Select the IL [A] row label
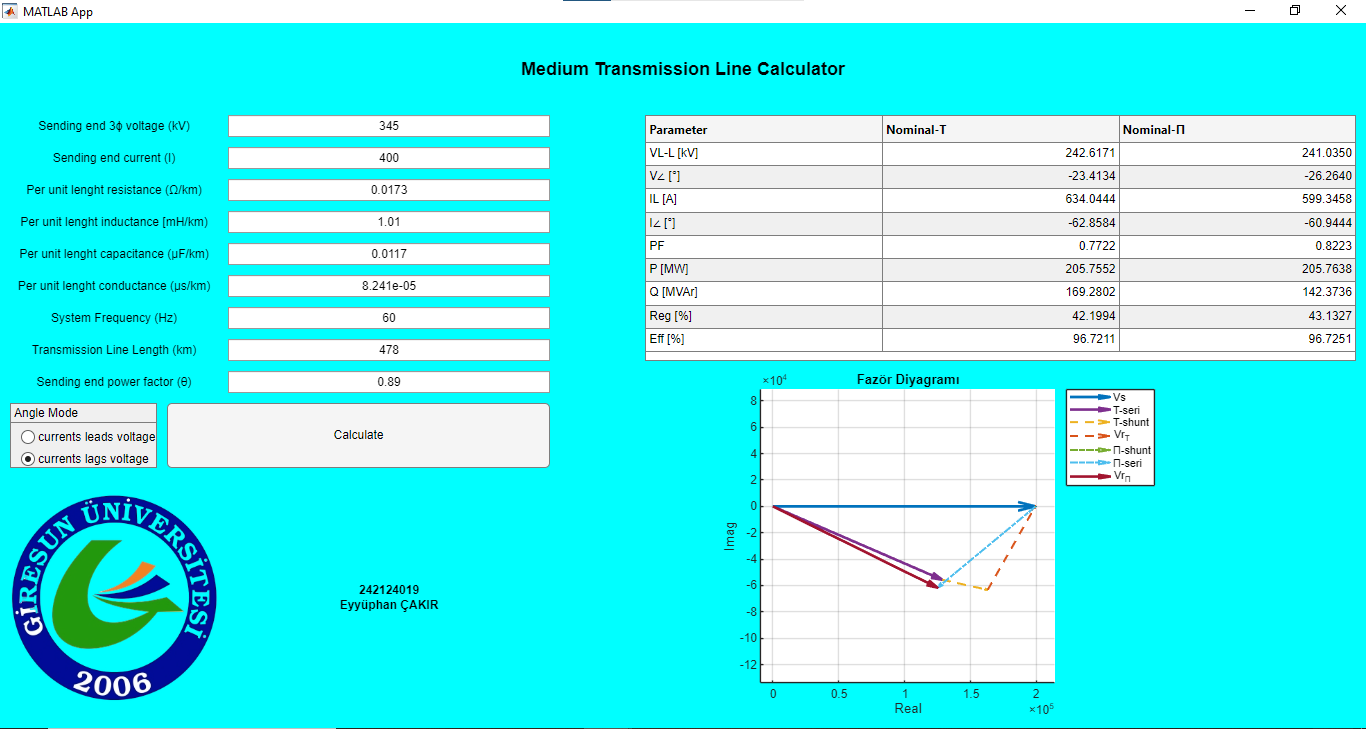1366x729 pixels. coord(764,200)
